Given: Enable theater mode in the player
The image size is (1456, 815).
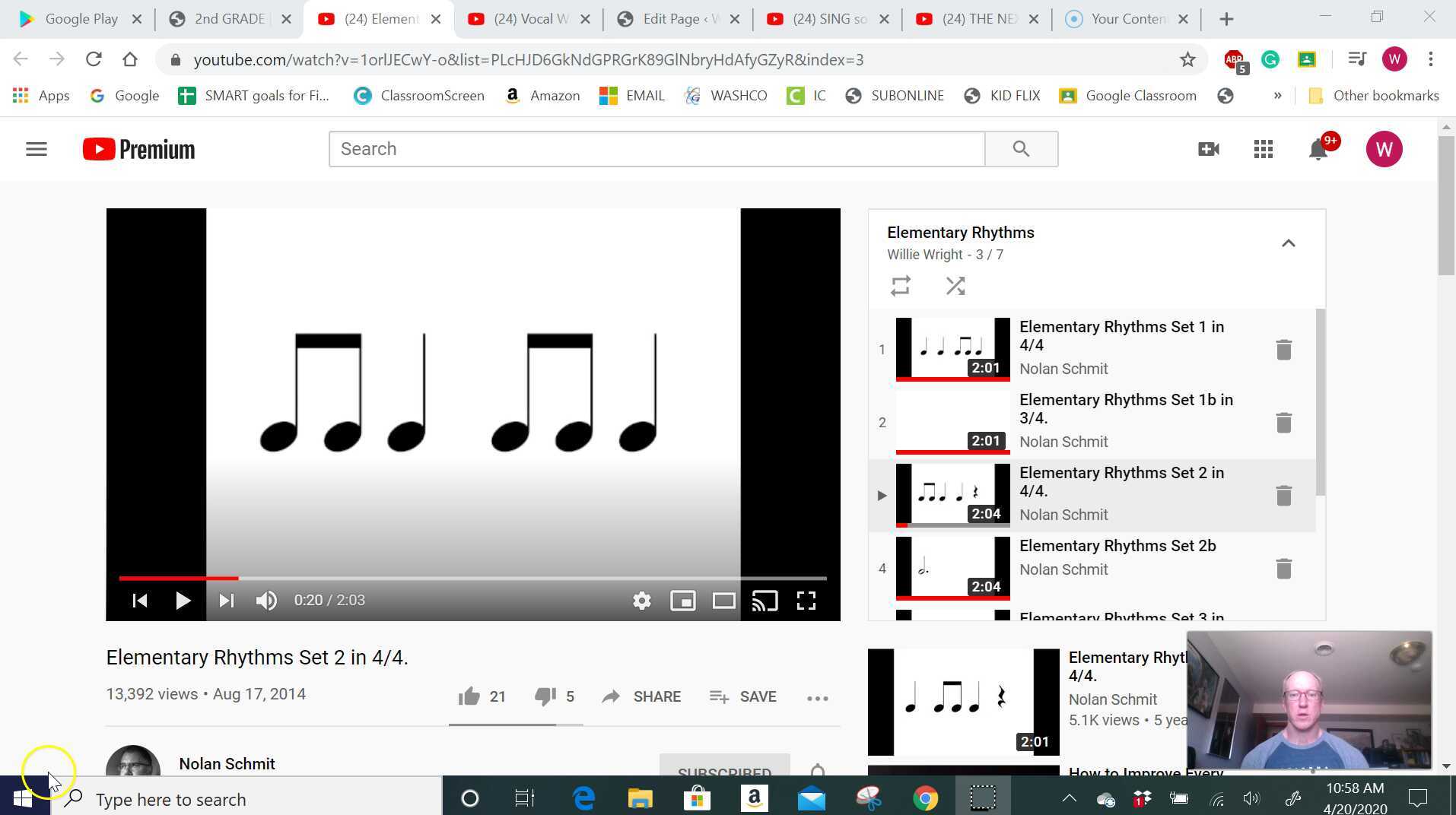Looking at the screenshot, I should tap(723, 600).
